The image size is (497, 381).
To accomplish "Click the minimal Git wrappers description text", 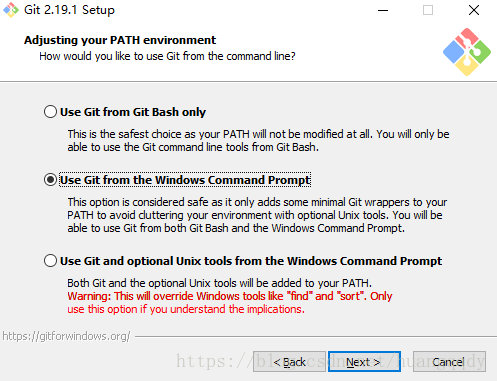I will point(257,215).
